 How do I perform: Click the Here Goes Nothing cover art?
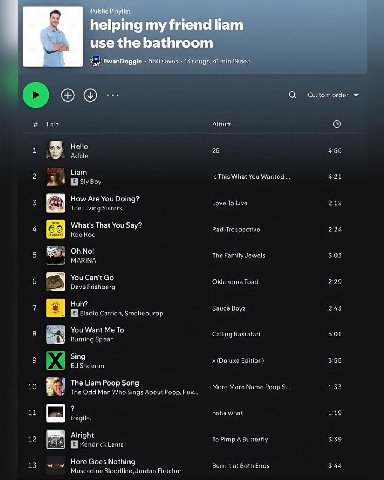tap(56, 466)
